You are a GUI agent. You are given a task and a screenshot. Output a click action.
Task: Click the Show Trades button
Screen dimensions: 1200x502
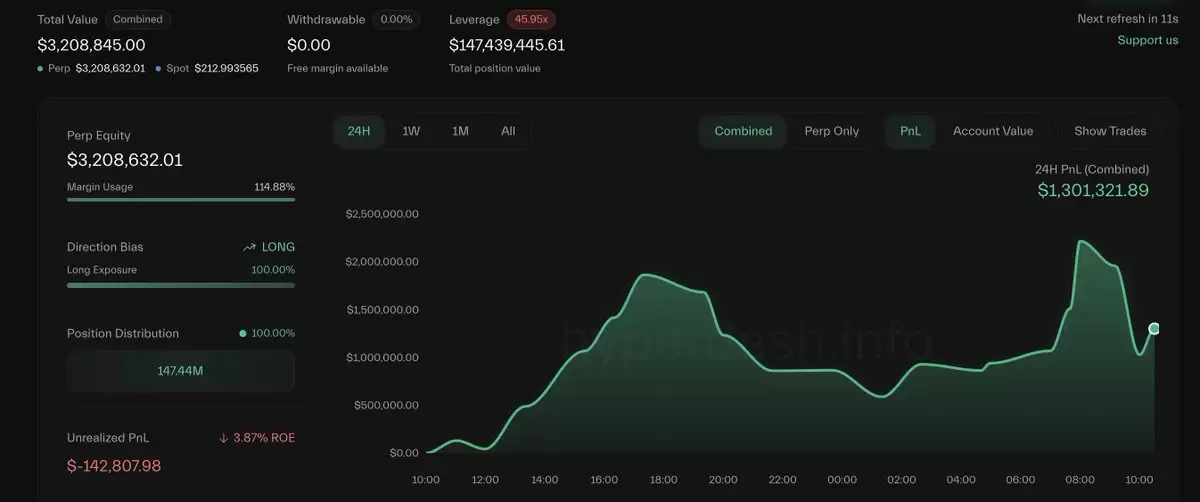pyautogui.click(x=1110, y=131)
